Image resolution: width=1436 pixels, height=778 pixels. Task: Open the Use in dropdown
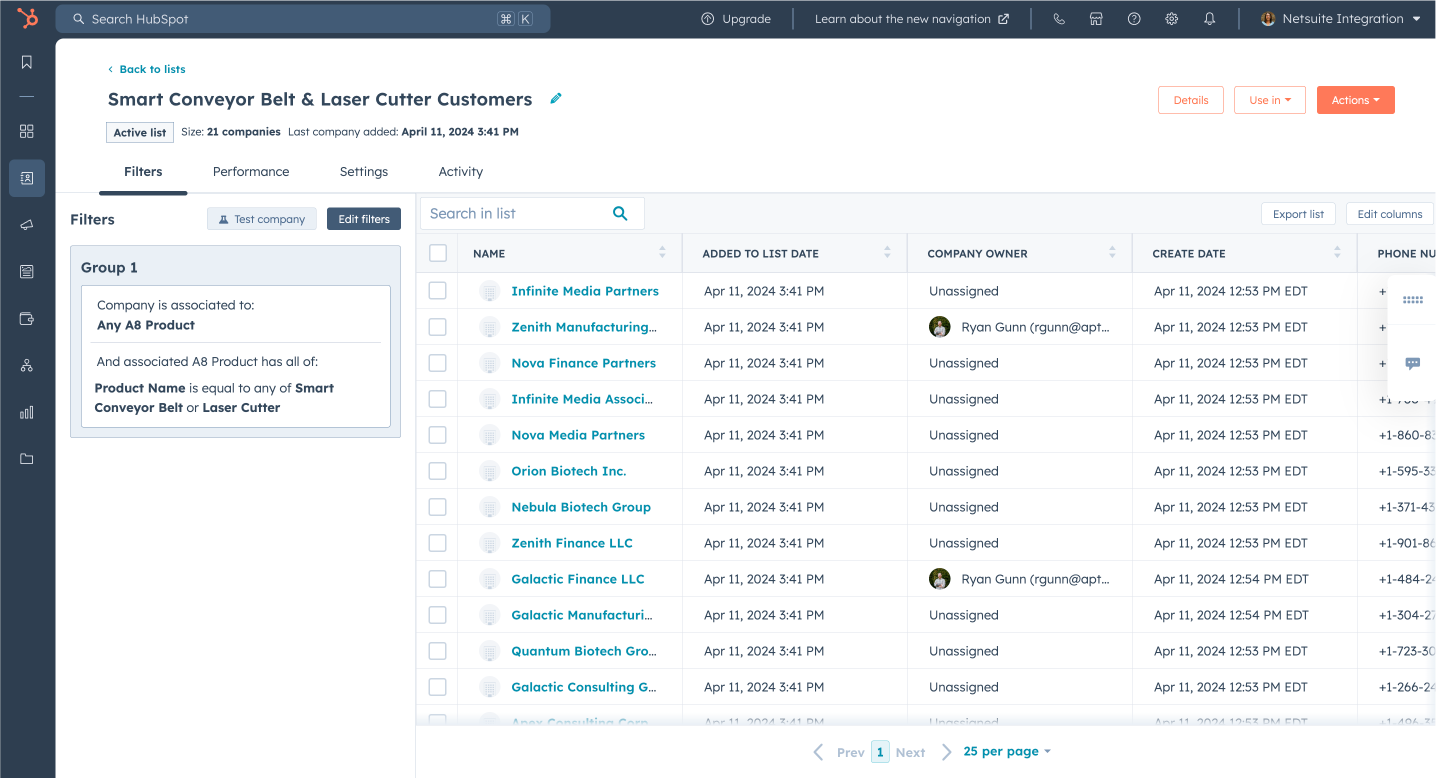1270,100
